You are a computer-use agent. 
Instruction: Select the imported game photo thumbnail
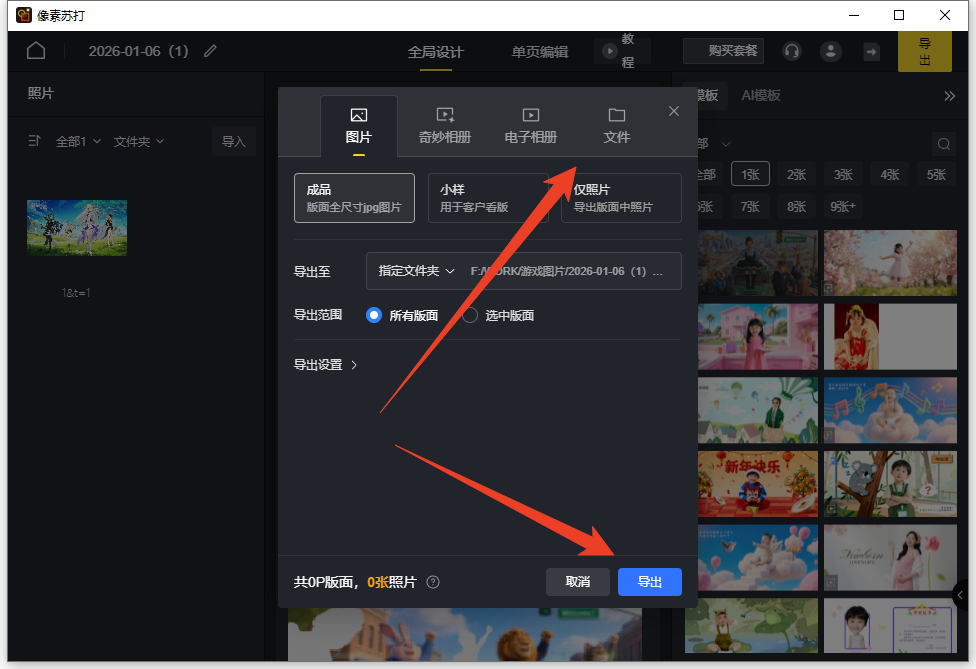(x=77, y=228)
